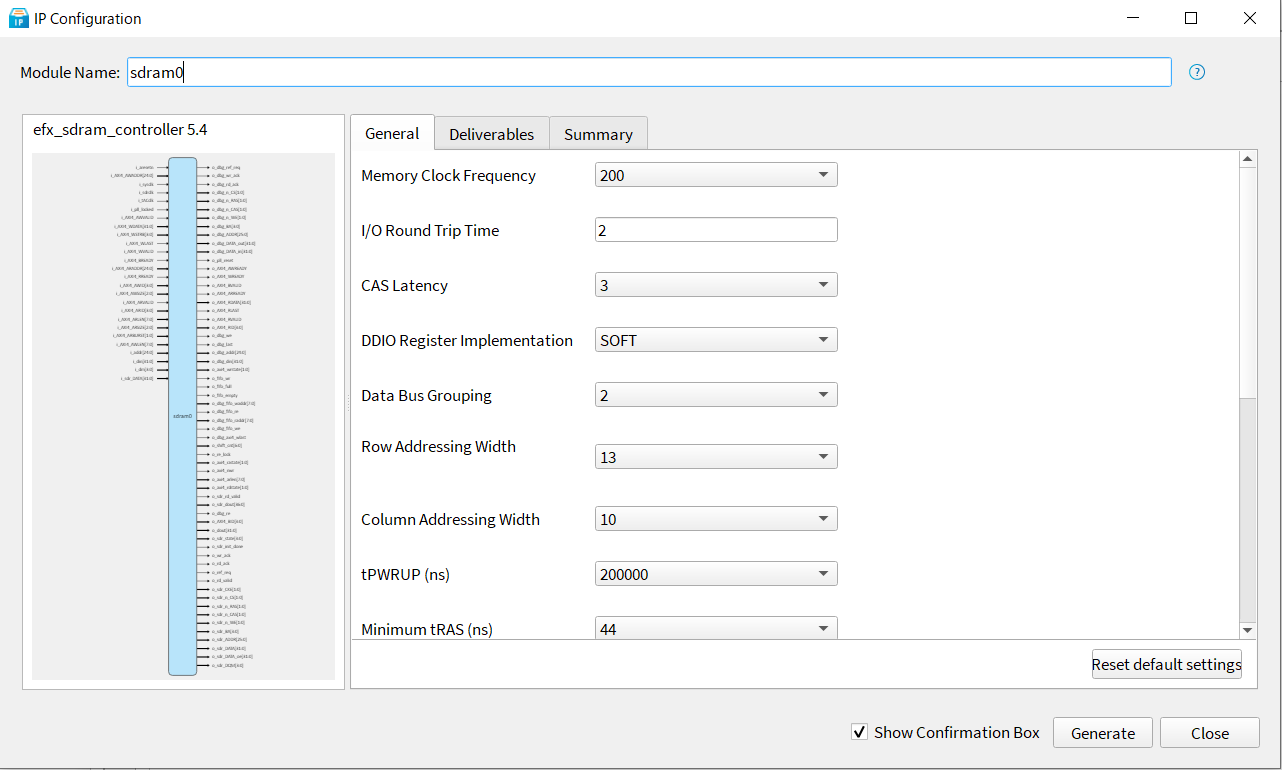Open Row Addressing Width dropdown
The height and width of the screenshot is (770, 1282).
click(x=716, y=457)
